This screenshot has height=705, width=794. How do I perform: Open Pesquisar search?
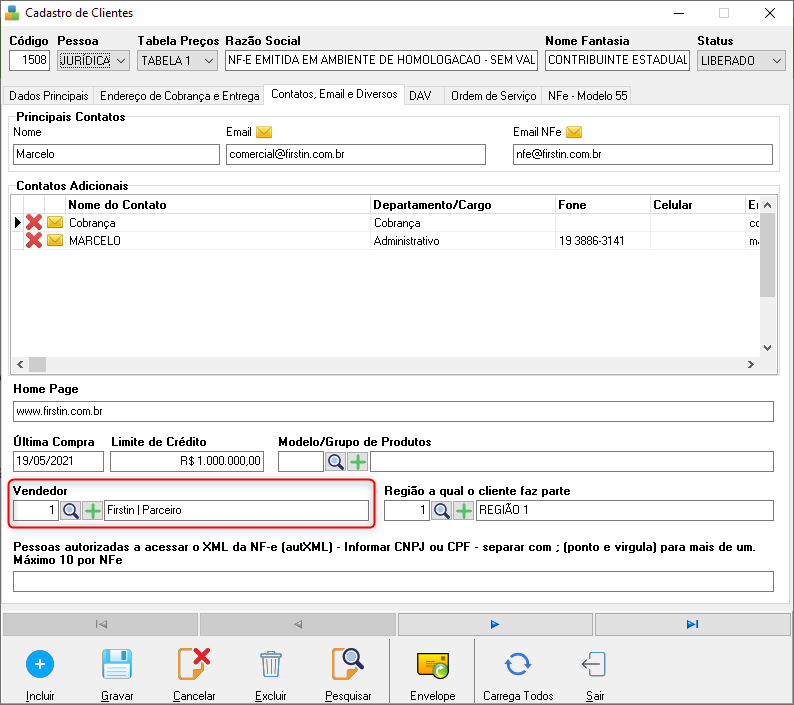point(348,674)
